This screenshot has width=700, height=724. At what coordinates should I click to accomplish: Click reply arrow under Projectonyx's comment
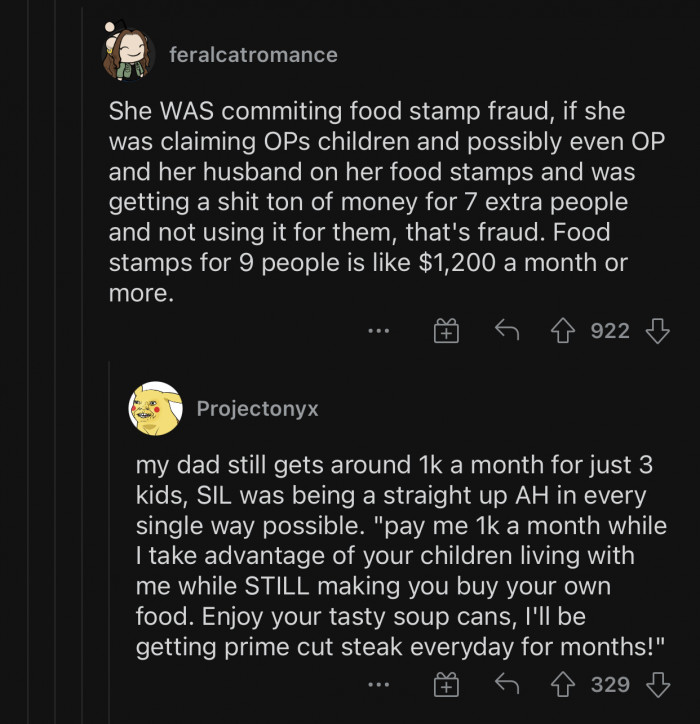[507, 684]
